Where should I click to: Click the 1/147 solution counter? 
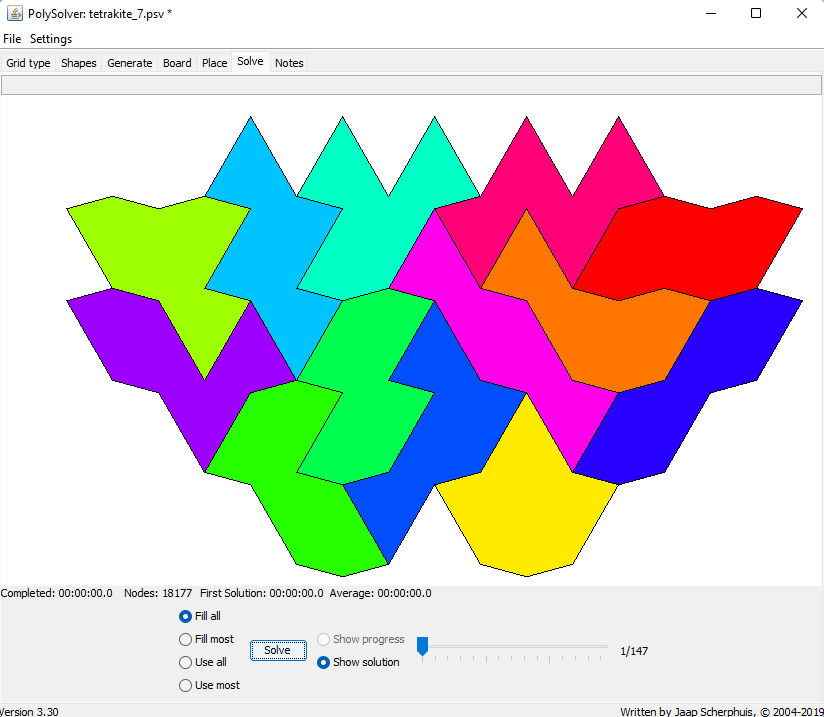click(x=634, y=651)
